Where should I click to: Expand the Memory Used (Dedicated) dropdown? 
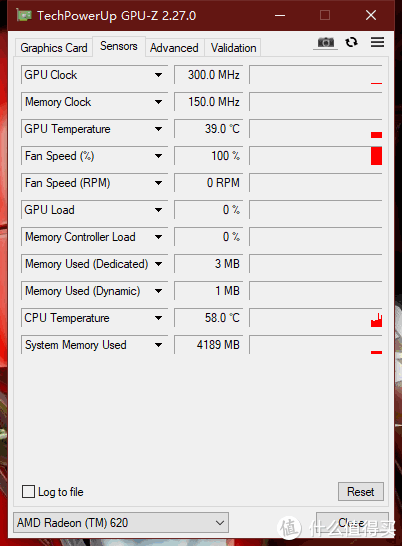pyautogui.click(x=159, y=264)
